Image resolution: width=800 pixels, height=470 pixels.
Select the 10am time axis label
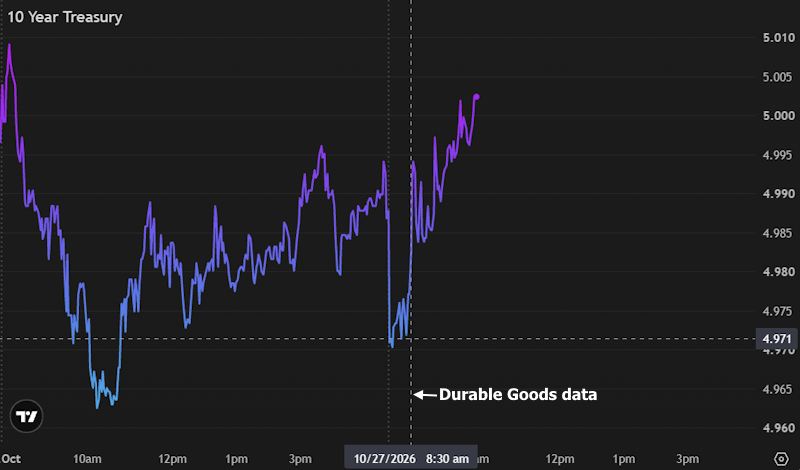click(x=87, y=459)
